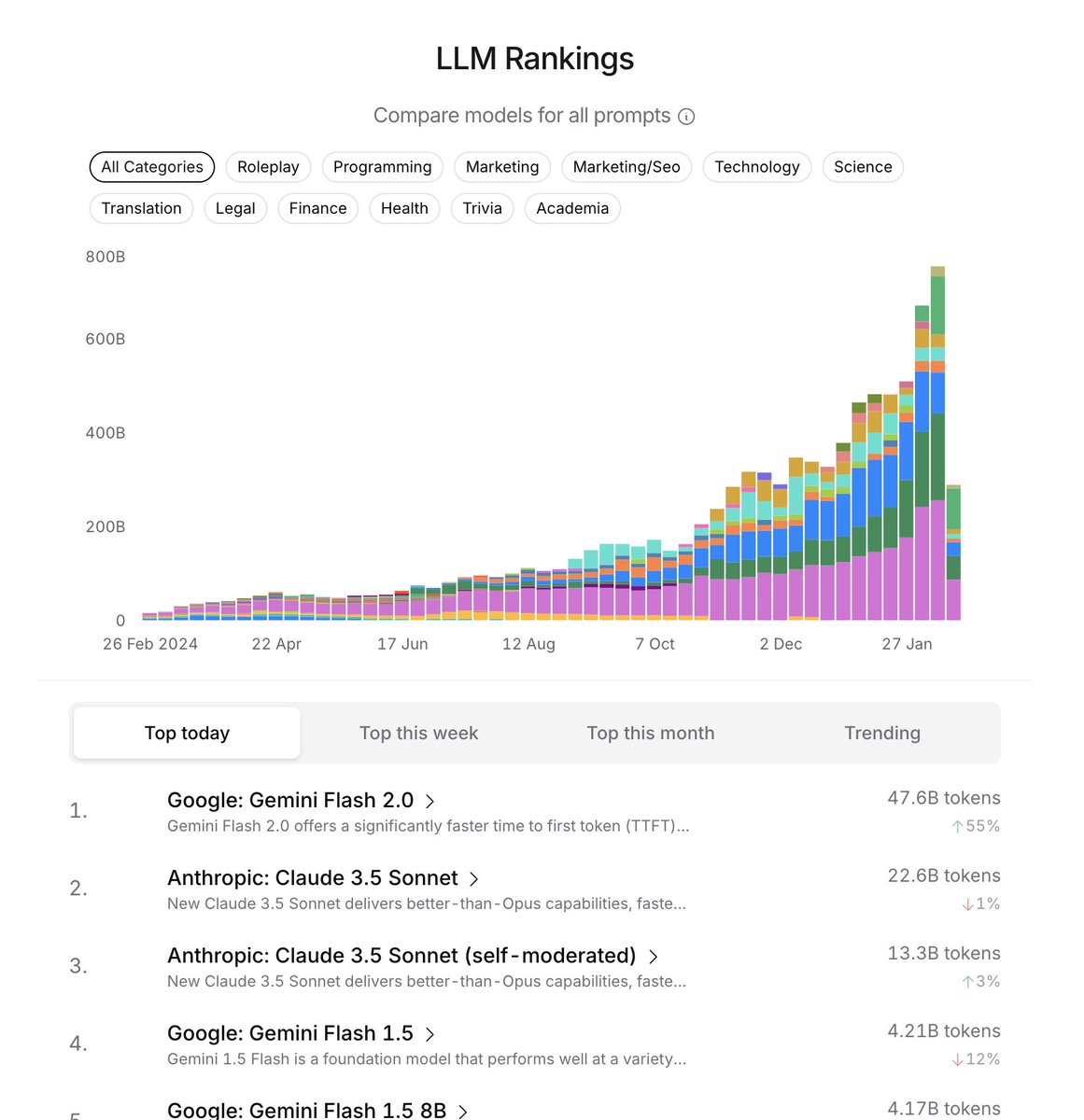Click the Gemini 1.5 Flash foundation model description
Viewport: 1084px width, 1120px height.
point(427,1059)
